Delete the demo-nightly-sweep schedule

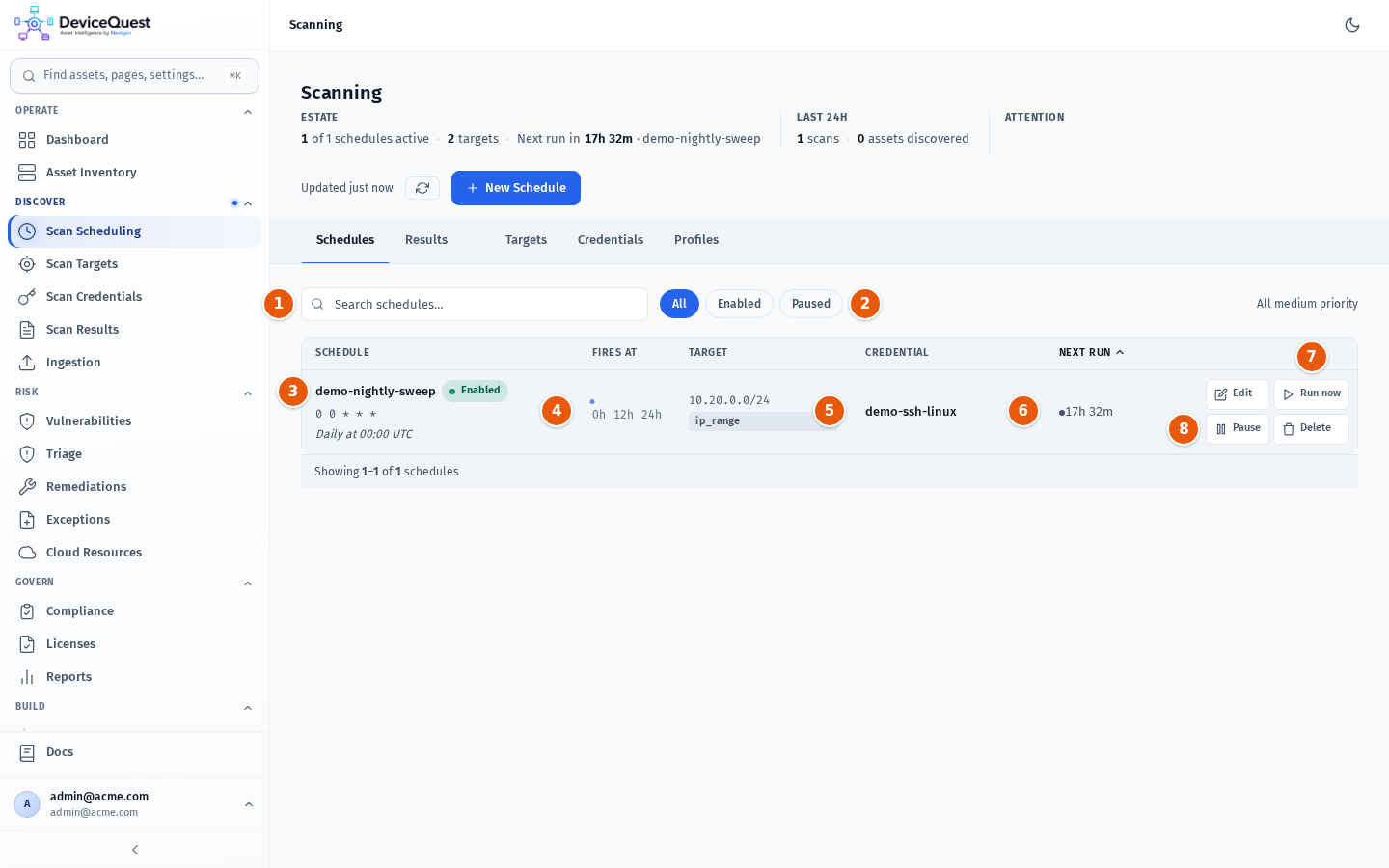click(x=1311, y=429)
